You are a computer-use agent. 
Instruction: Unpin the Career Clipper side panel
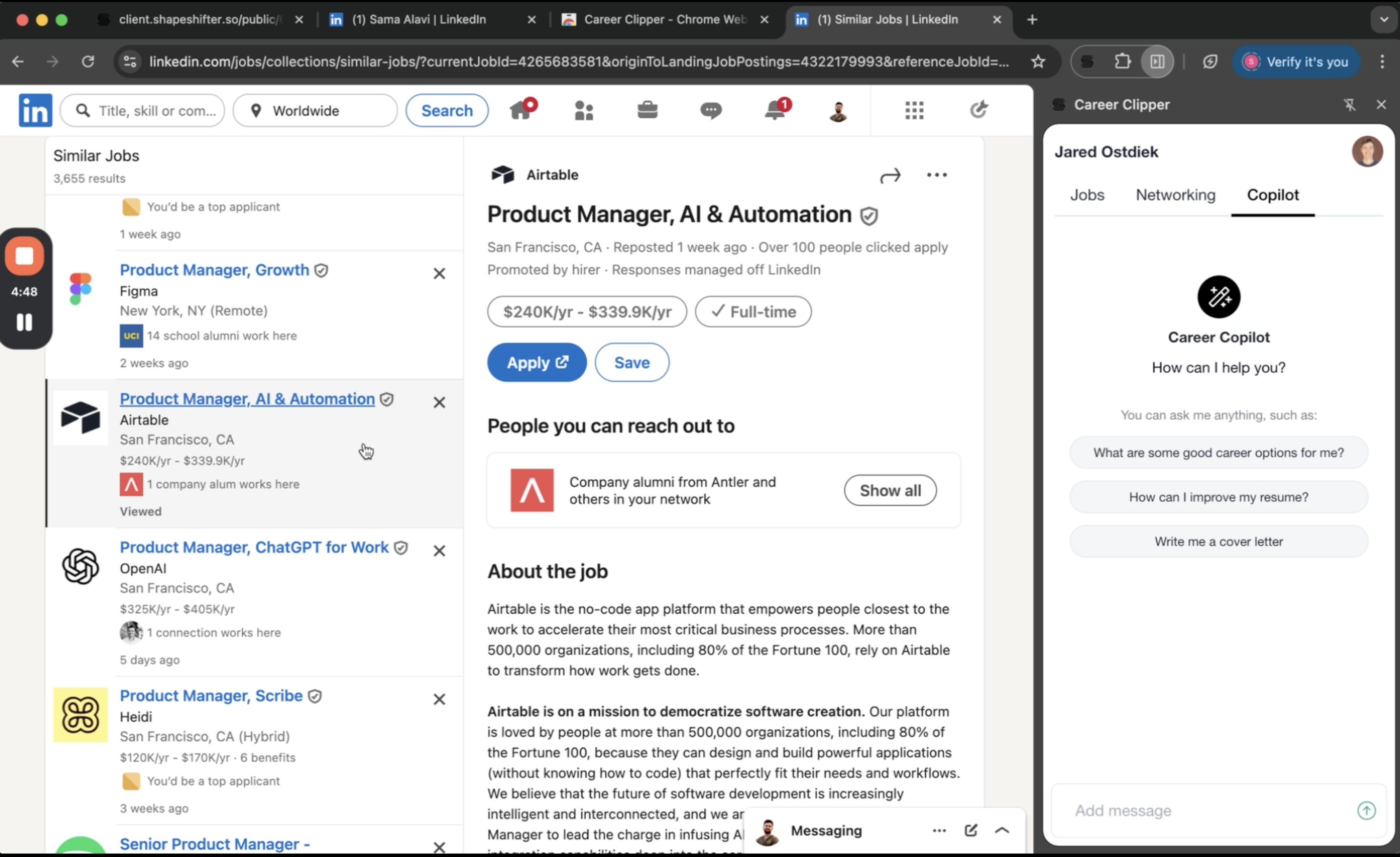[1349, 105]
